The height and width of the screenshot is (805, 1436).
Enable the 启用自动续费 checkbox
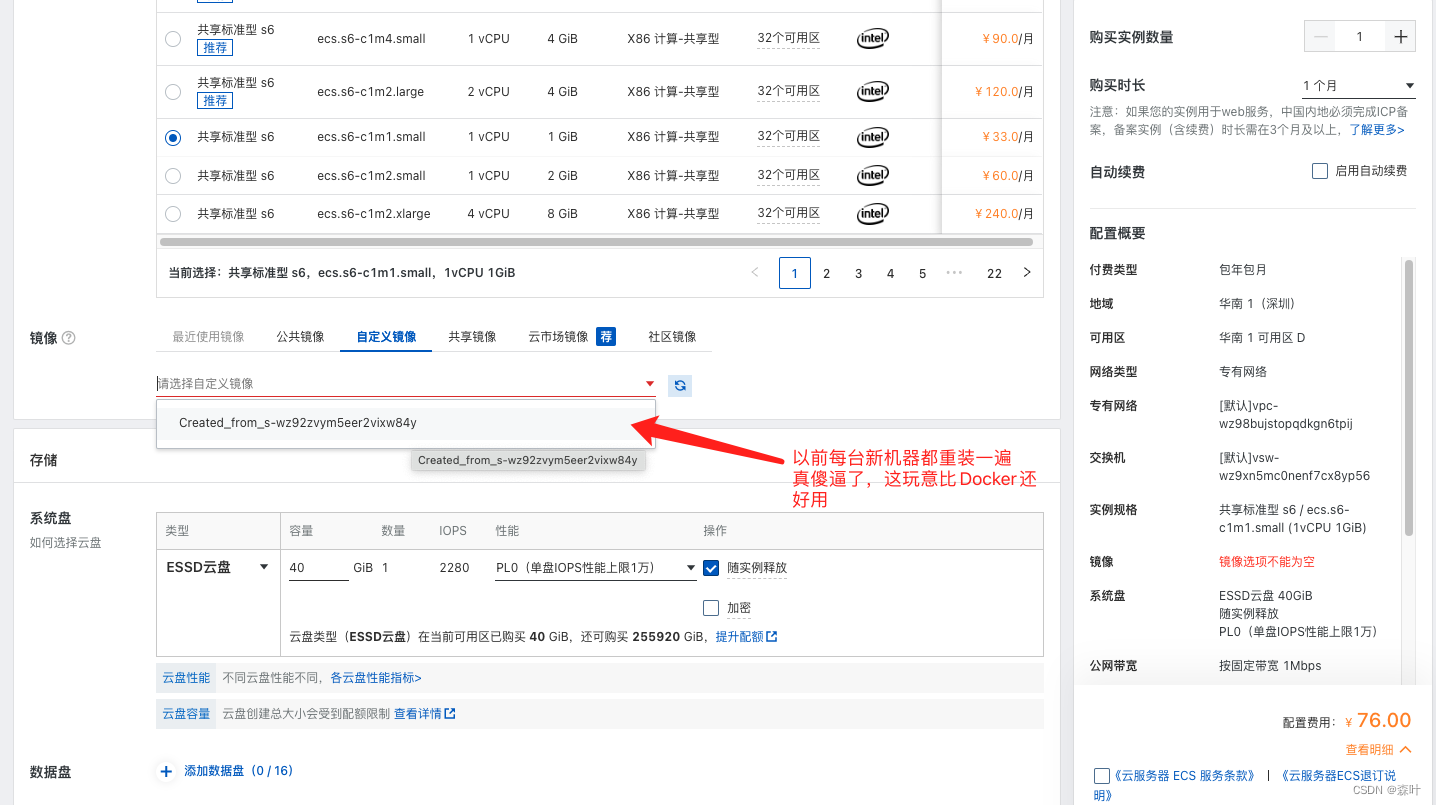click(1319, 171)
